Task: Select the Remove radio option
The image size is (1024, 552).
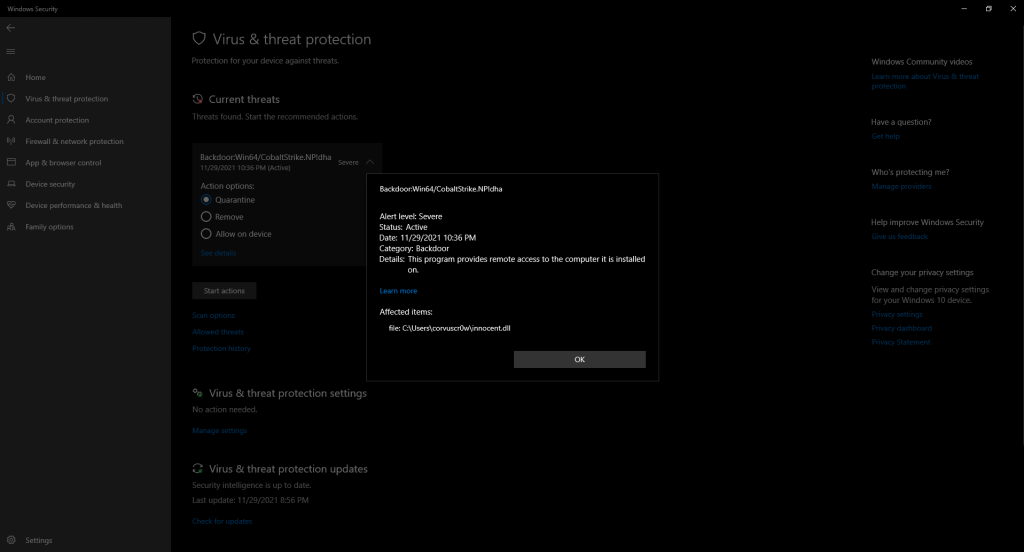Action: tap(207, 216)
